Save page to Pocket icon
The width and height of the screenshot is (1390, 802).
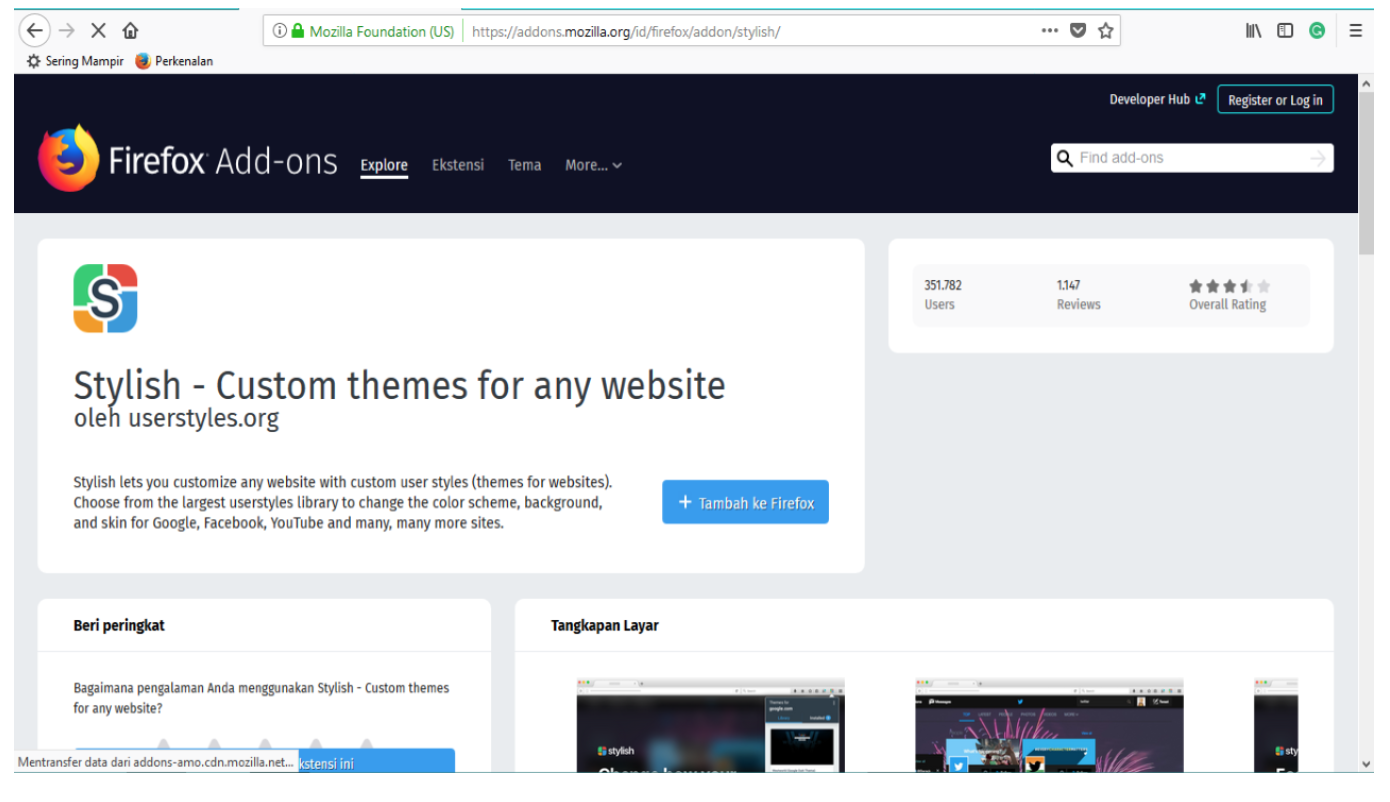coord(1077,31)
